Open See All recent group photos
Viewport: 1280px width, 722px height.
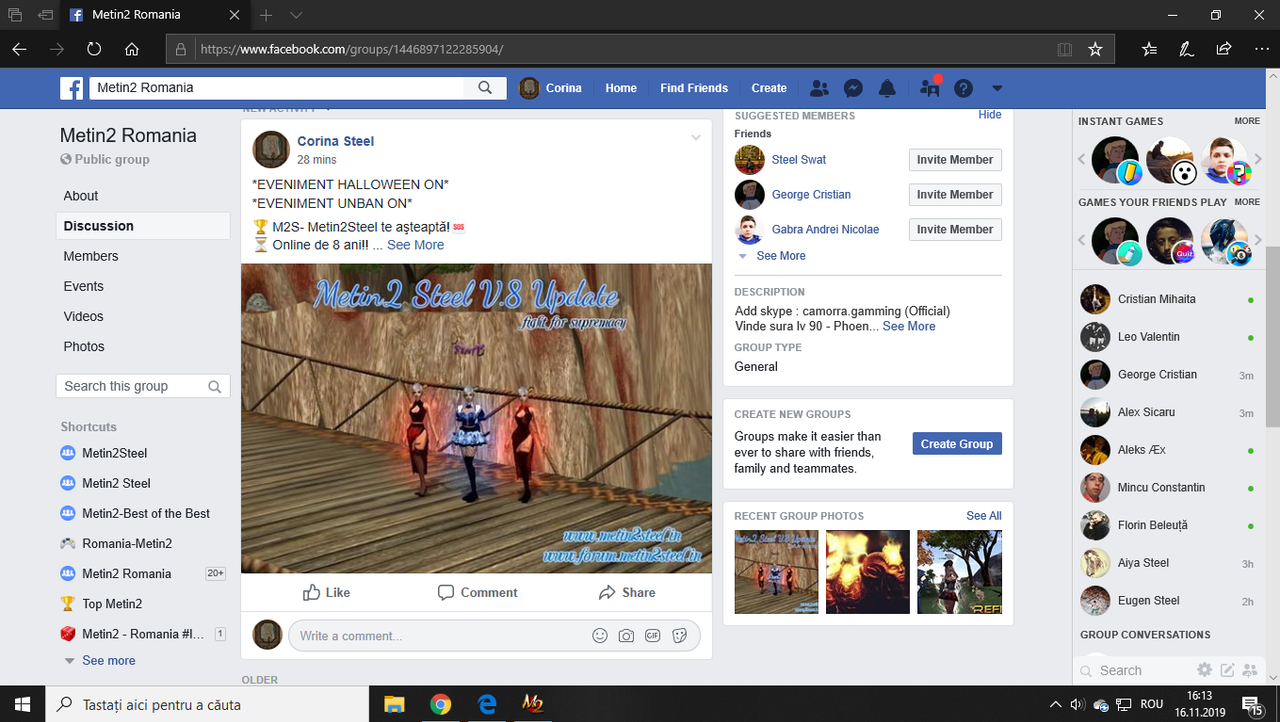point(984,516)
